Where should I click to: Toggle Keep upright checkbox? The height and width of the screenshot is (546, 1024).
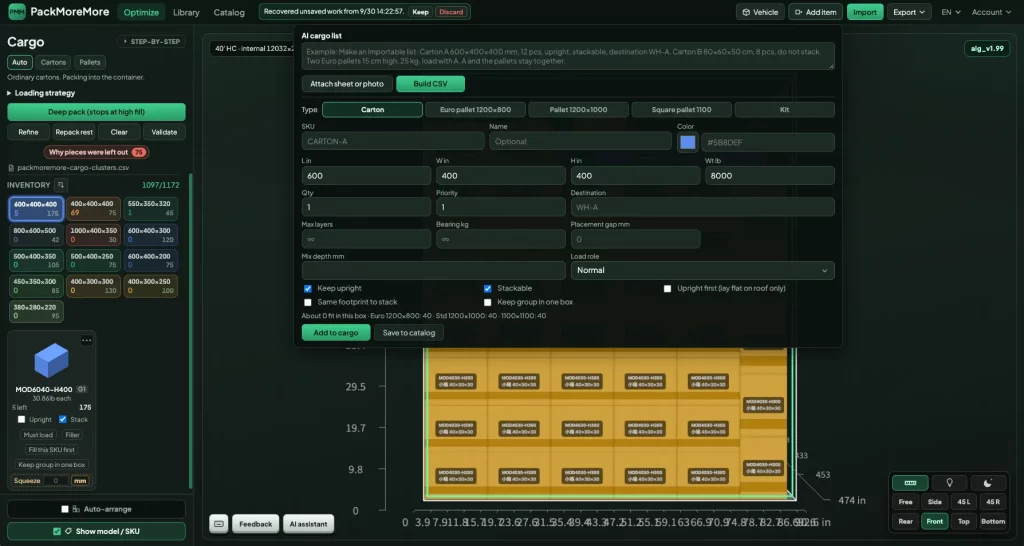308,289
